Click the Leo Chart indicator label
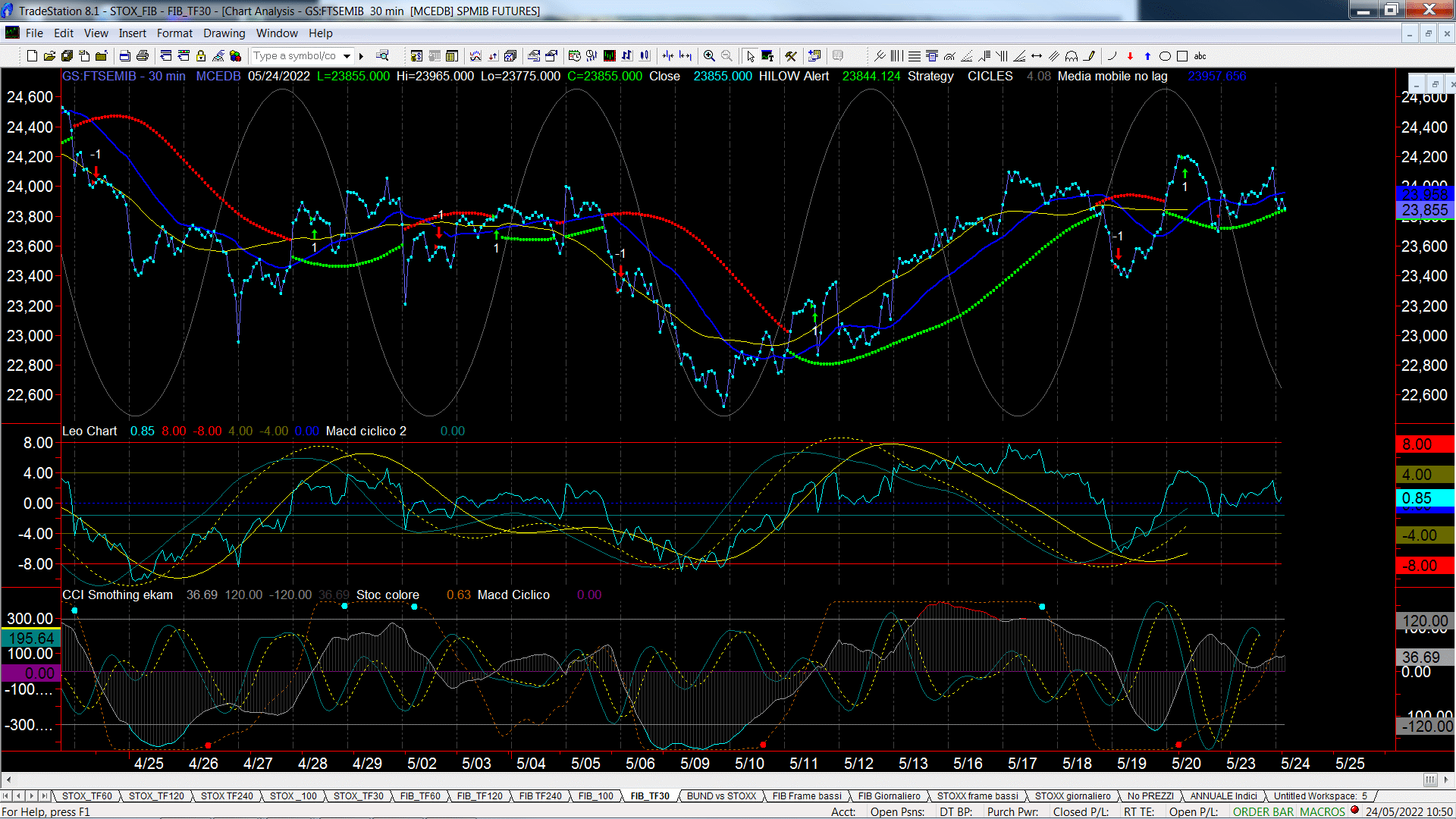The height and width of the screenshot is (819, 1456). click(x=89, y=431)
